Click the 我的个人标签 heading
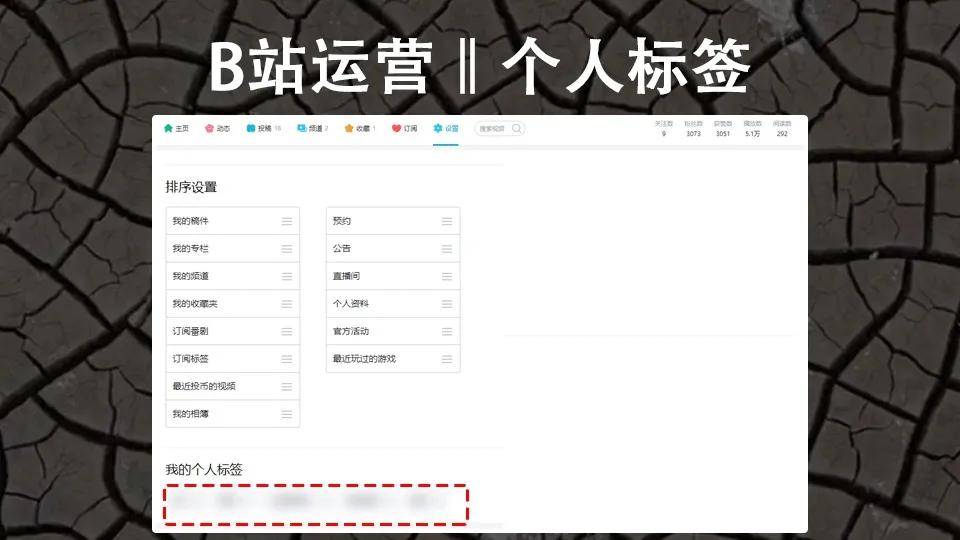The image size is (960, 540). [x=204, y=470]
